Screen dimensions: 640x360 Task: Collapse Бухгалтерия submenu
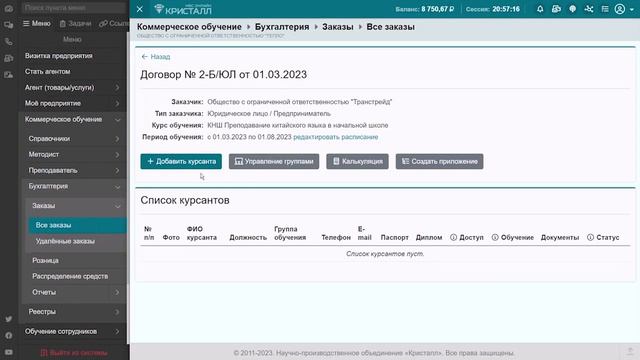(75, 187)
